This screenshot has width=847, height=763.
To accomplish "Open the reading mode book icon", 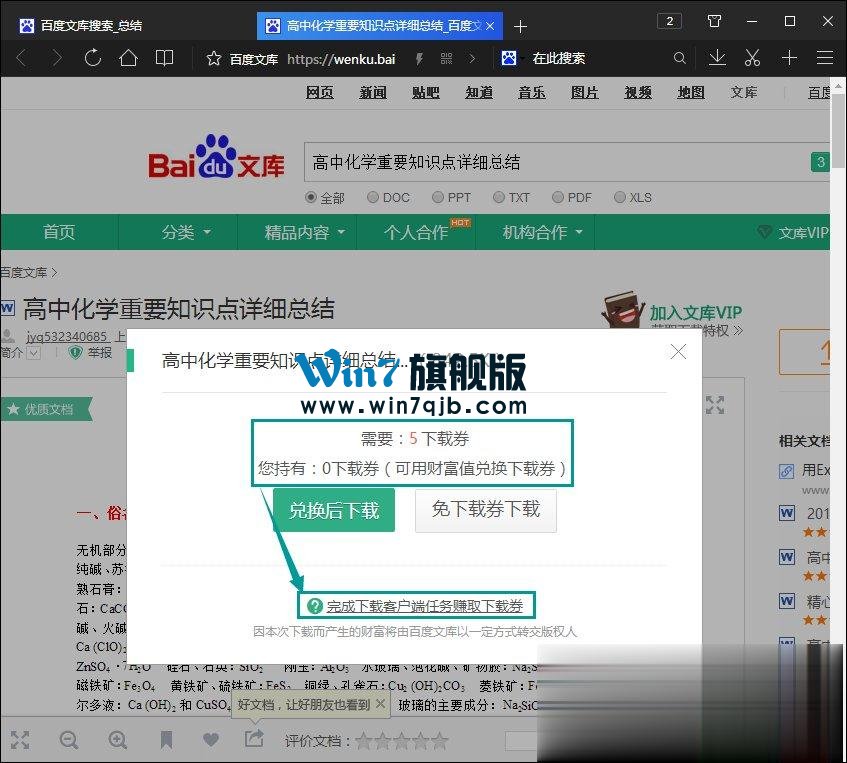I will [164, 58].
